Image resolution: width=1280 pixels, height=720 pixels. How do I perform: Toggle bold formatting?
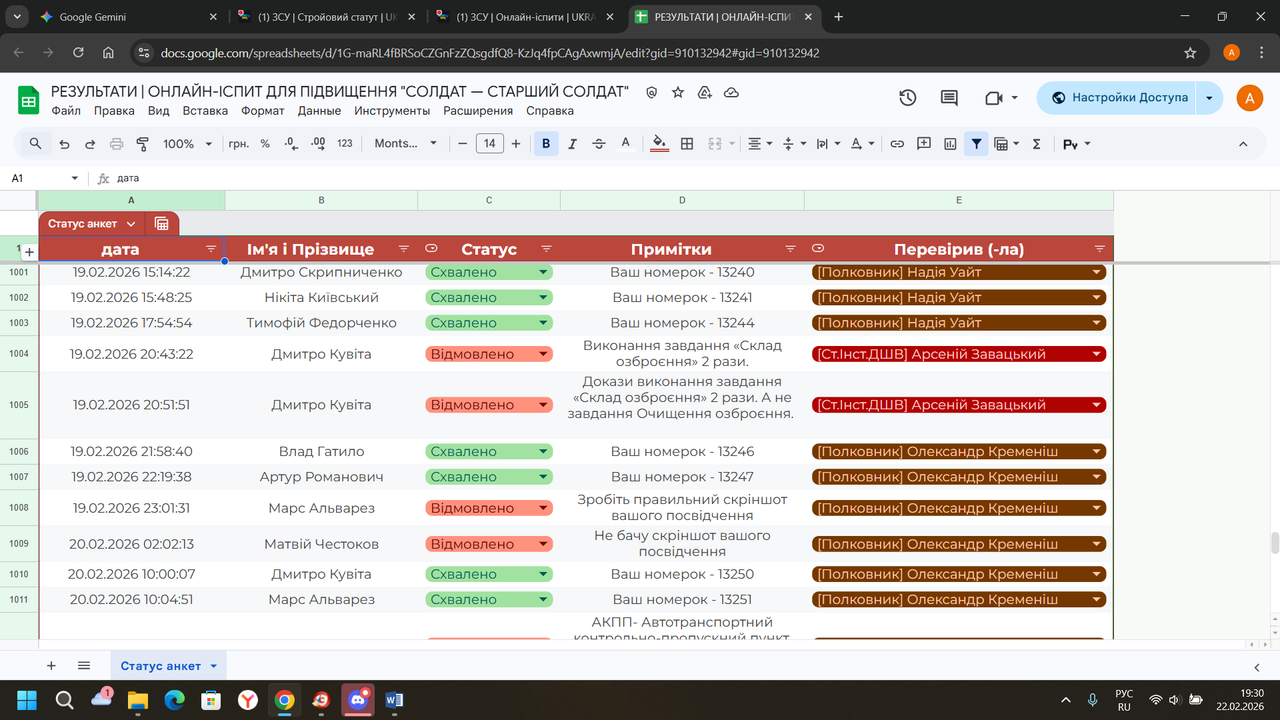[x=546, y=144]
